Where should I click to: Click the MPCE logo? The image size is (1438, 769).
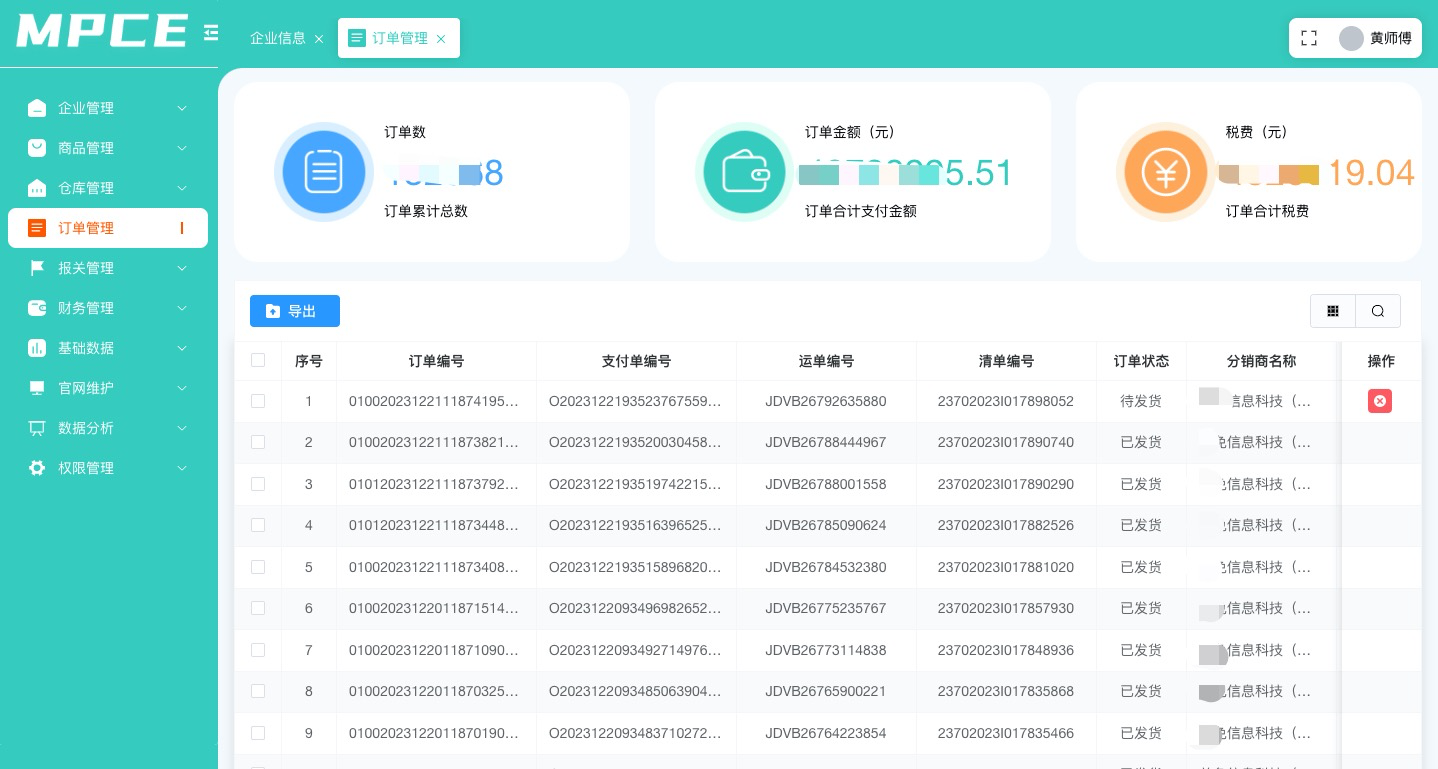coord(102,31)
